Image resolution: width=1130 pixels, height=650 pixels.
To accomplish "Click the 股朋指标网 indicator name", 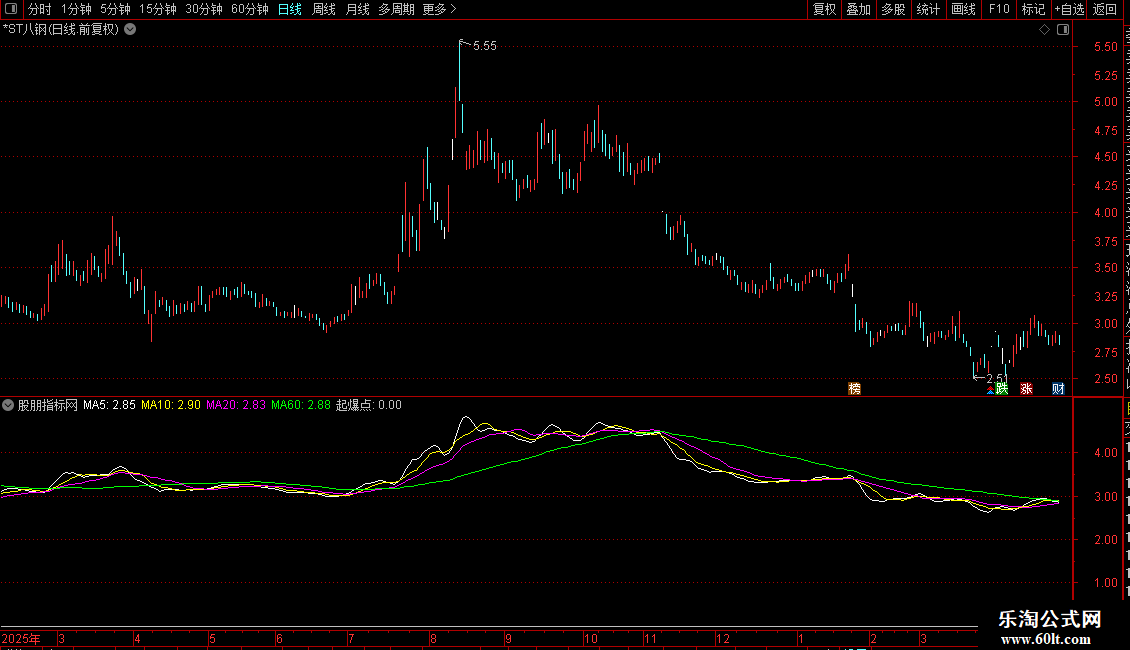I will click(48, 405).
